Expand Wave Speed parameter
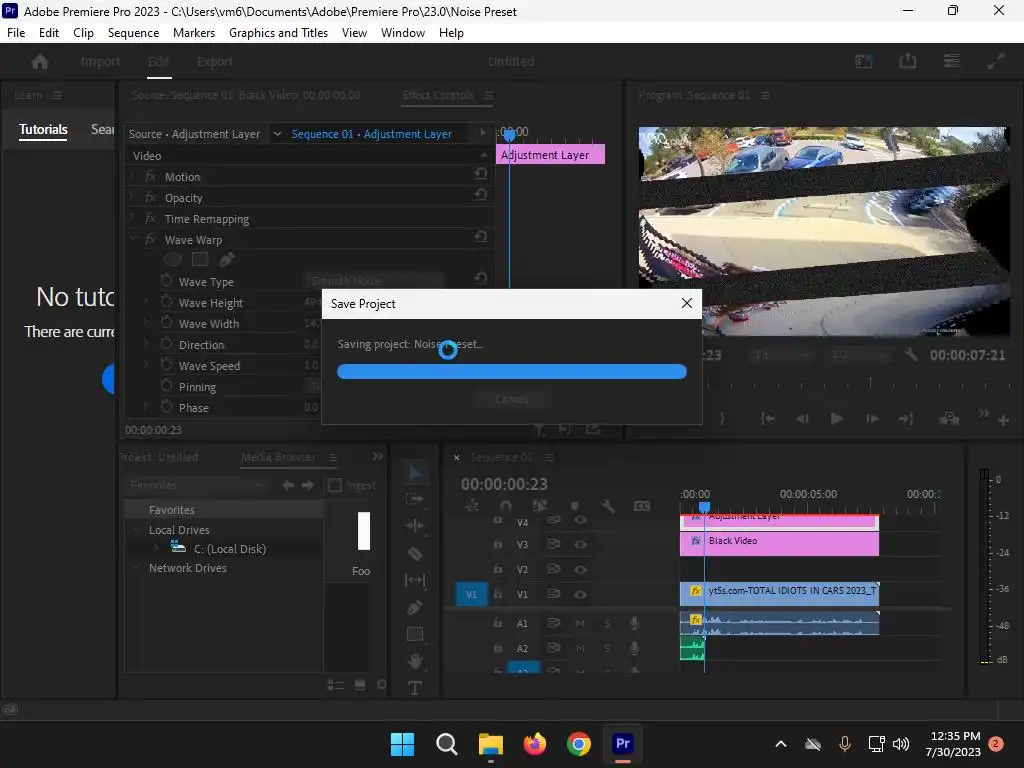The image size is (1024, 768). pos(146,364)
